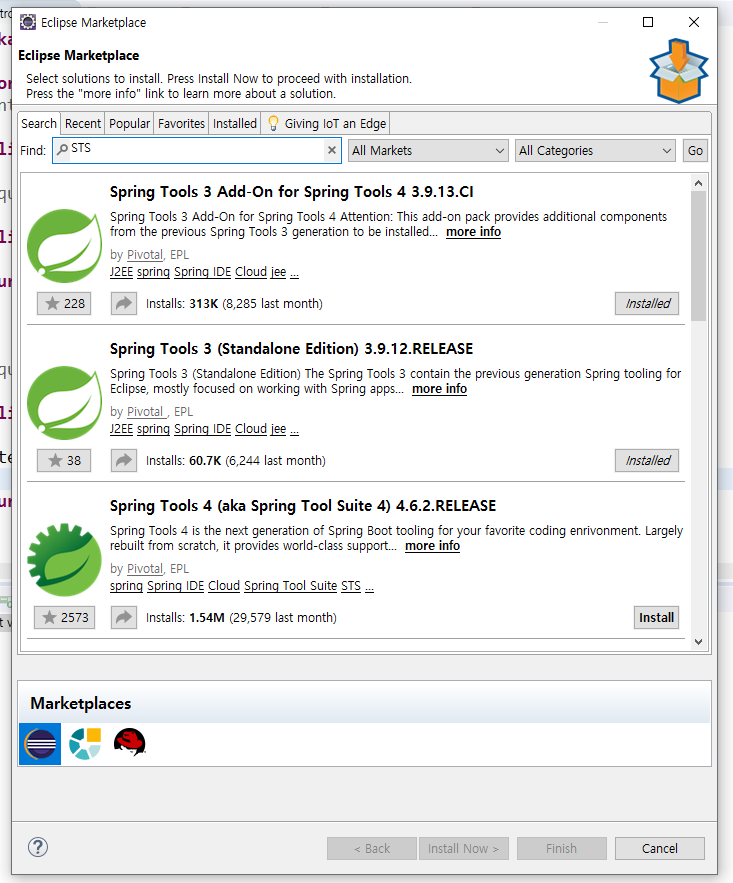Favorite Spring Tools 3 Standalone (38 stars)
The height and width of the screenshot is (883, 733).
[x=64, y=461]
